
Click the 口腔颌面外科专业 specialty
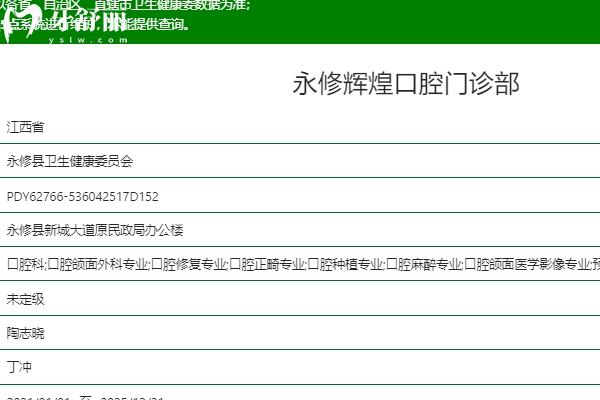[98, 265]
